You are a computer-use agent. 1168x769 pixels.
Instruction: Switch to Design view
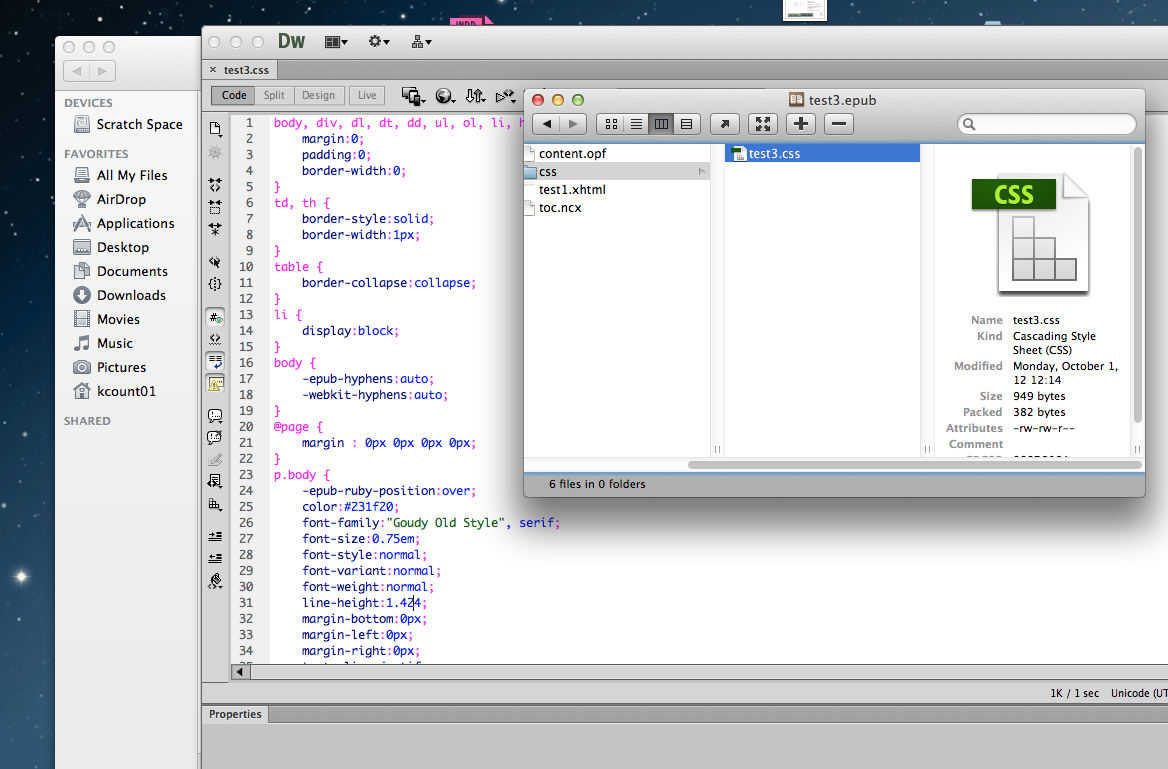tap(318, 96)
